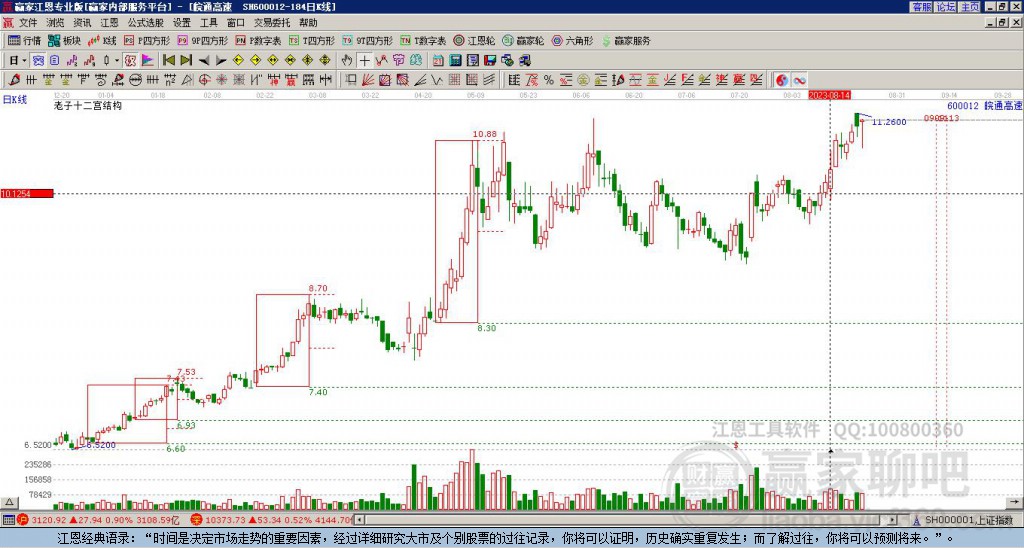Click the 老子十二宫结构 chart label
Screen dimensions: 1024x548
coord(88,106)
